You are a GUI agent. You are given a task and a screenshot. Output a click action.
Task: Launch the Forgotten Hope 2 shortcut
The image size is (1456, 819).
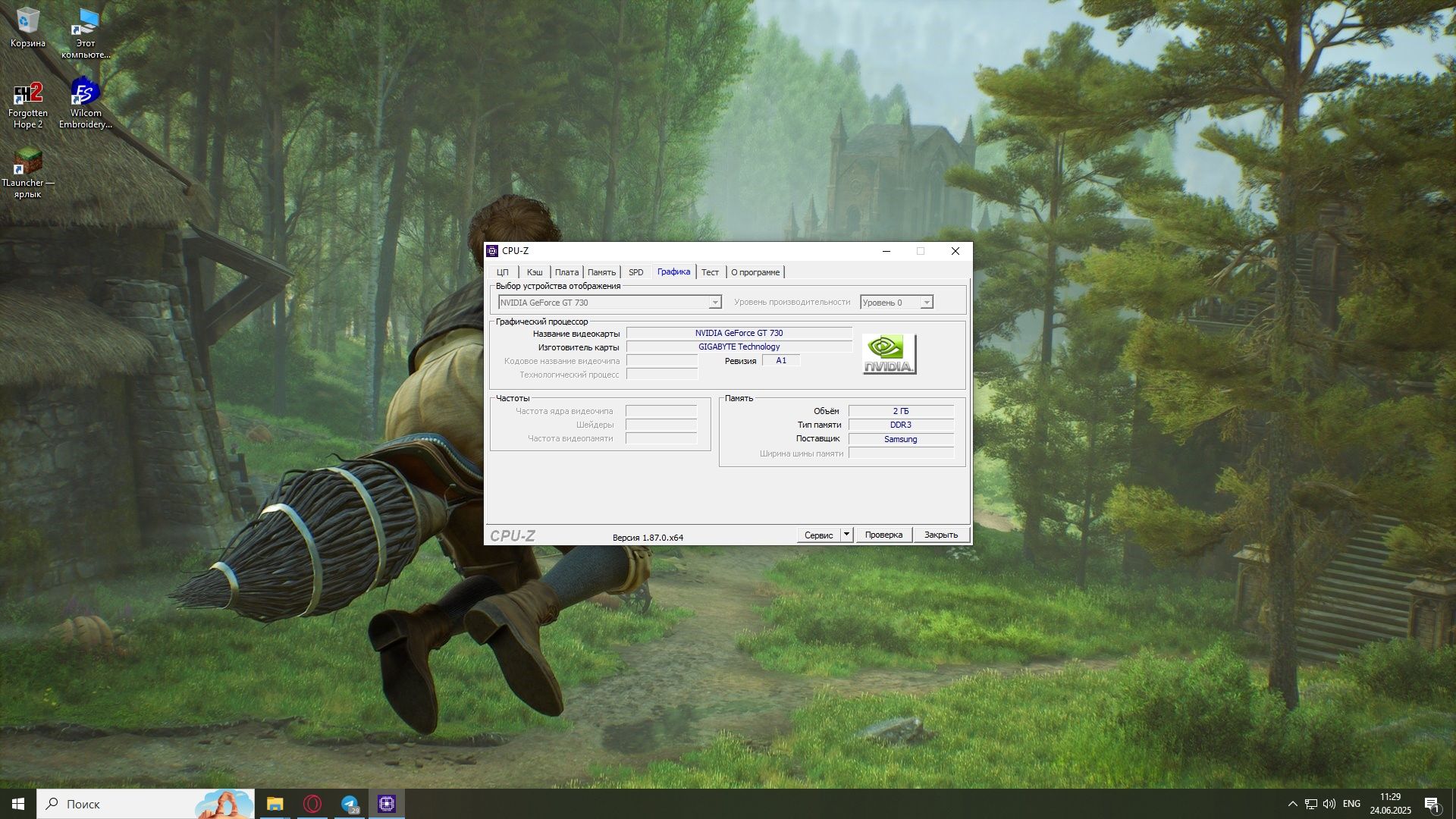click(x=27, y=105)
